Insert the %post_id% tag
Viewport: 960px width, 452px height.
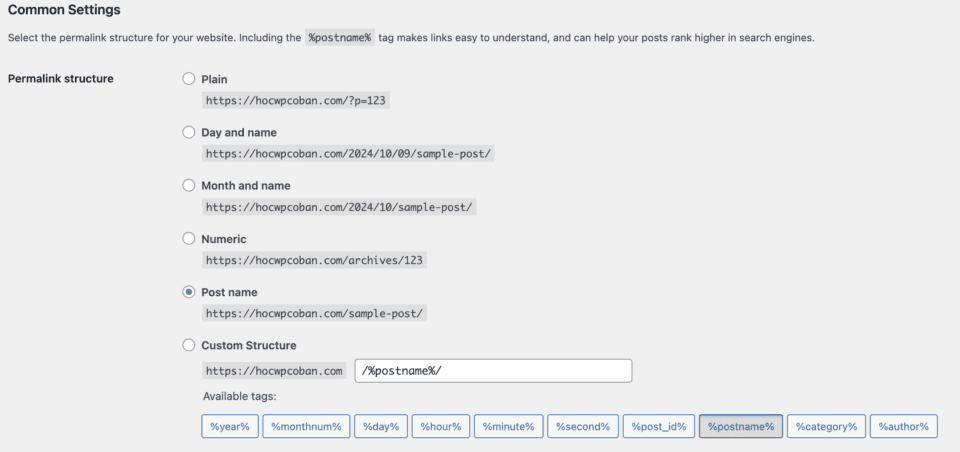tap(658, 426)
